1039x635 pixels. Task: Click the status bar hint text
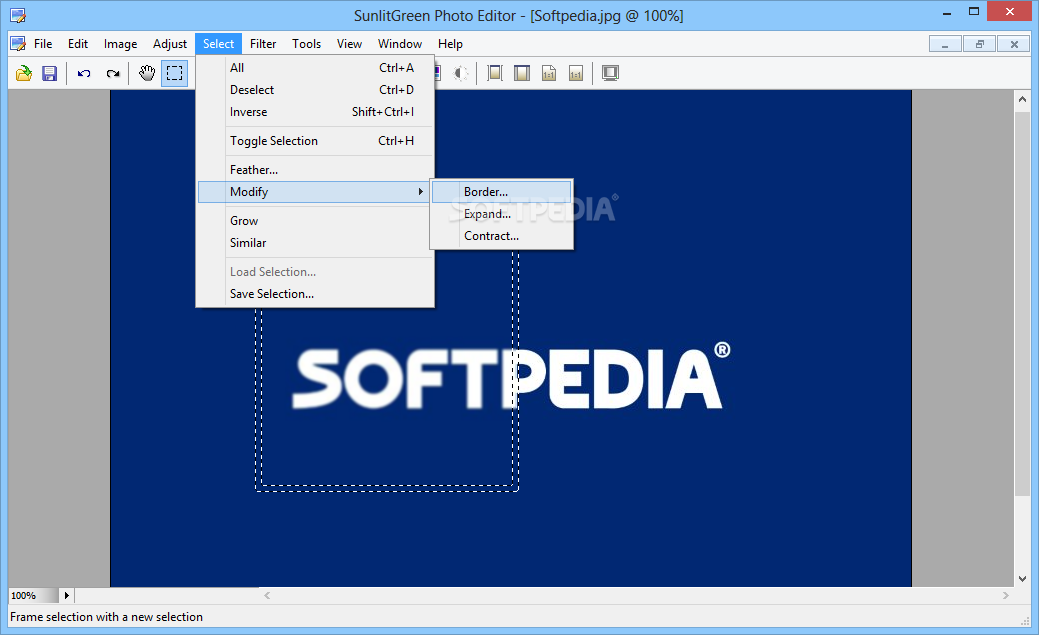[107, 616]
